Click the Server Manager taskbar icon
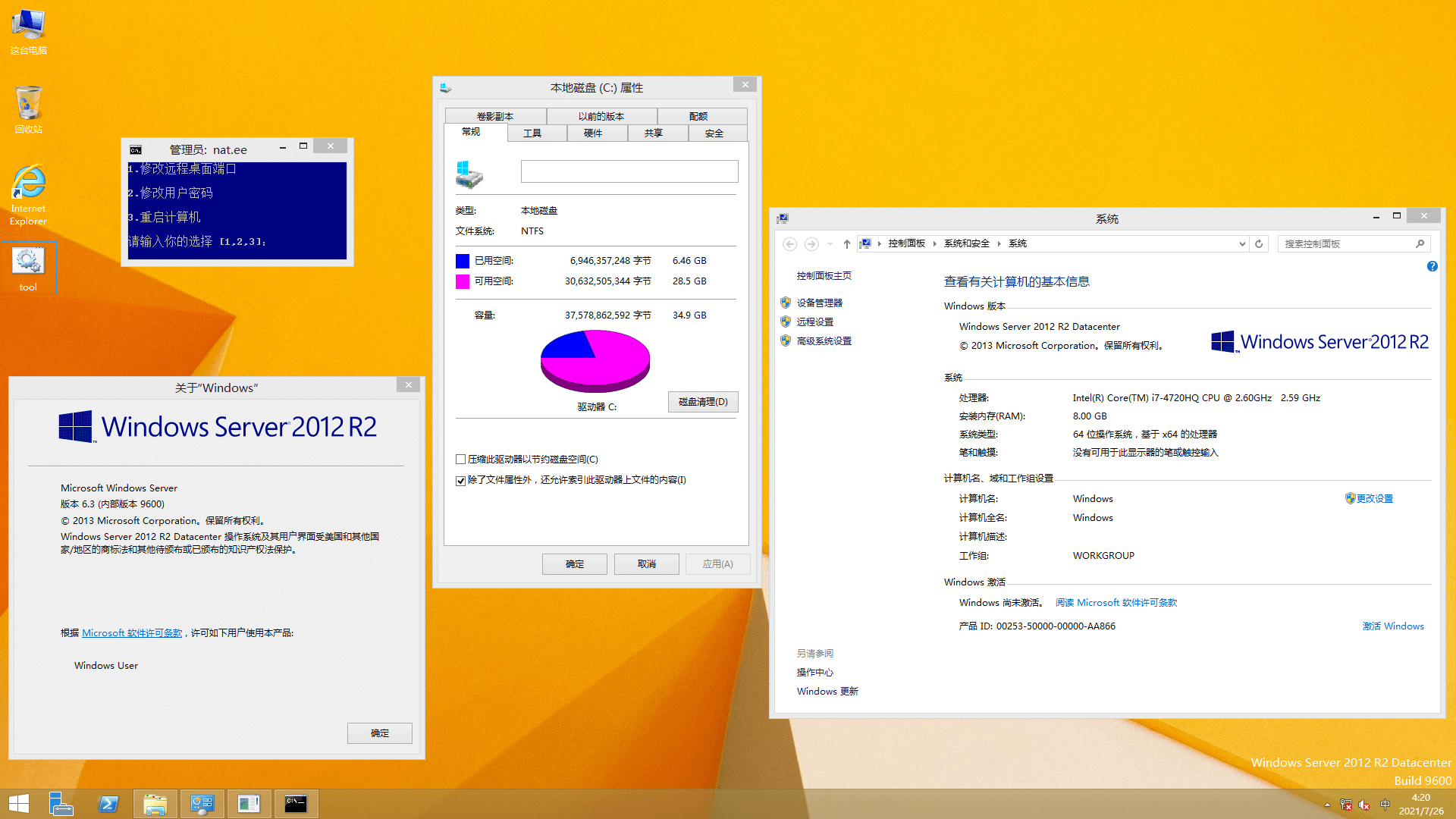The image size is (1456, 819). 61,804
